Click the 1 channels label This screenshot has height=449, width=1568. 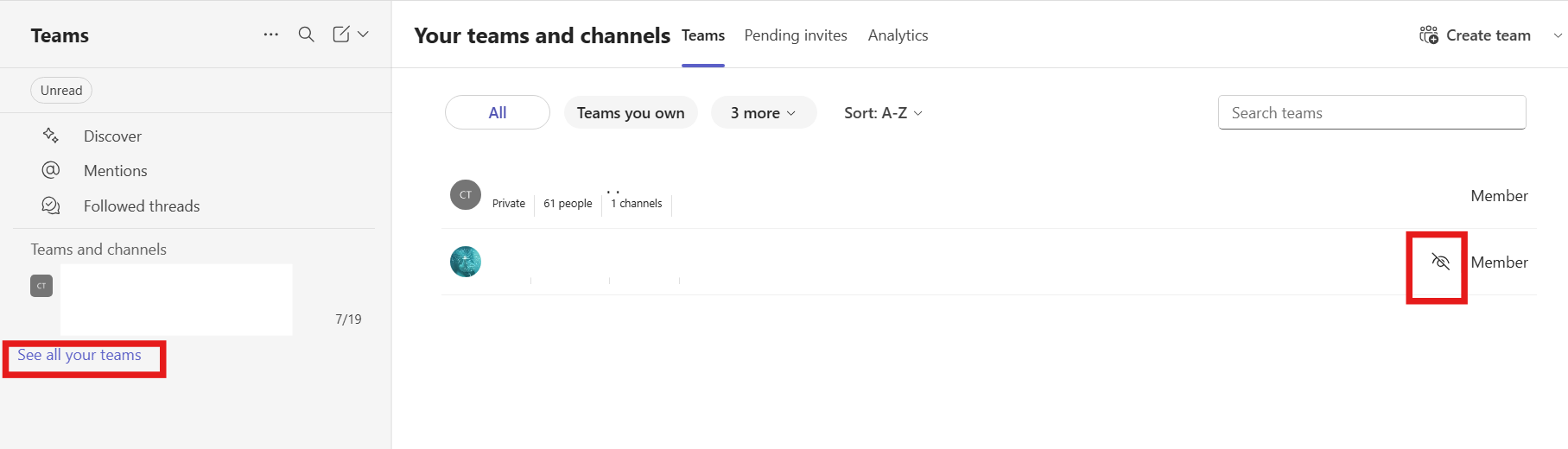coord(637,204)
